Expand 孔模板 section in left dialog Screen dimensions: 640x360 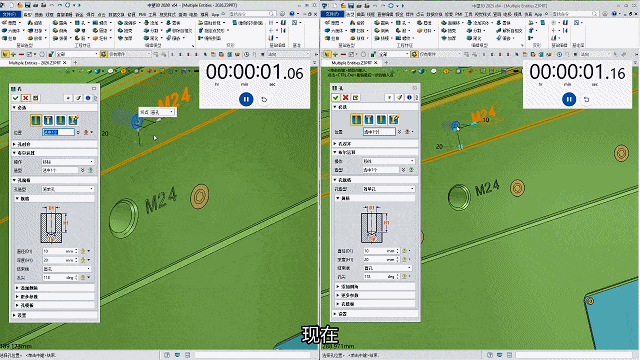click(x=55, y=305)
